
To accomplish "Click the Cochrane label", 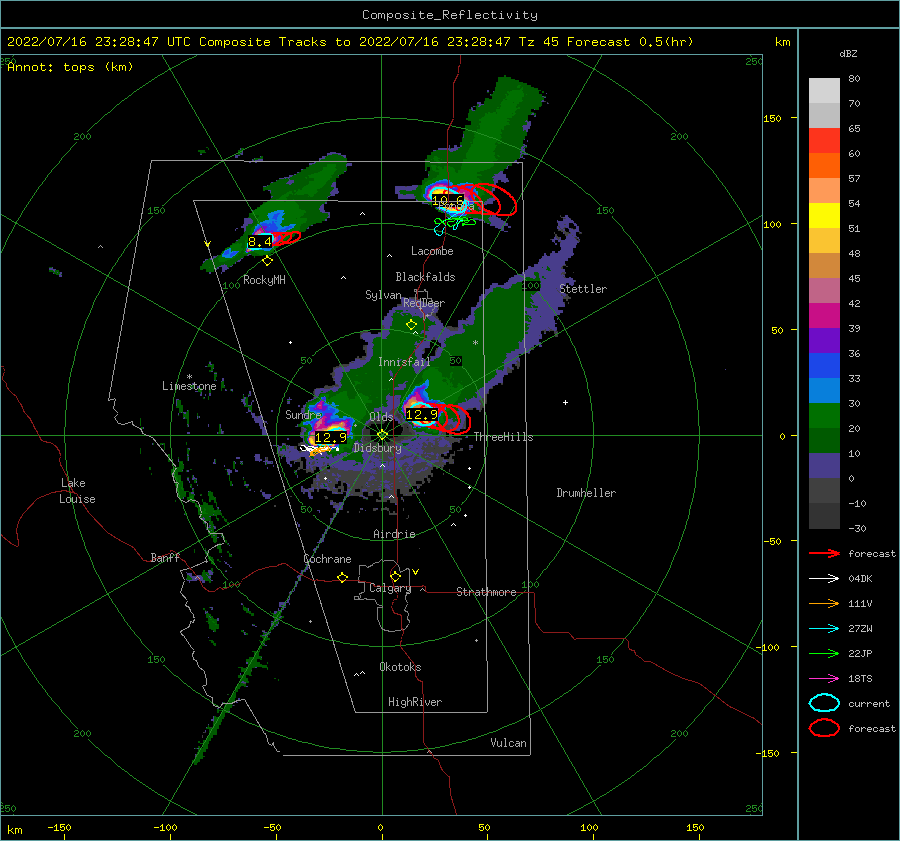I will coord(327,559).
